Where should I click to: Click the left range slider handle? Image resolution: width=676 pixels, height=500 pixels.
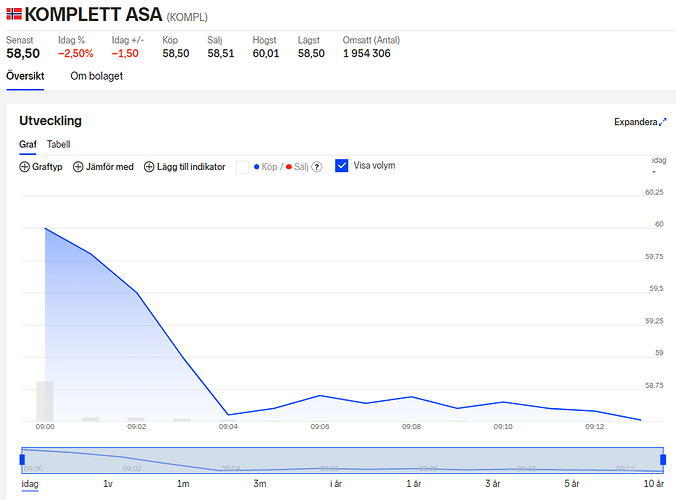(21, 459)
